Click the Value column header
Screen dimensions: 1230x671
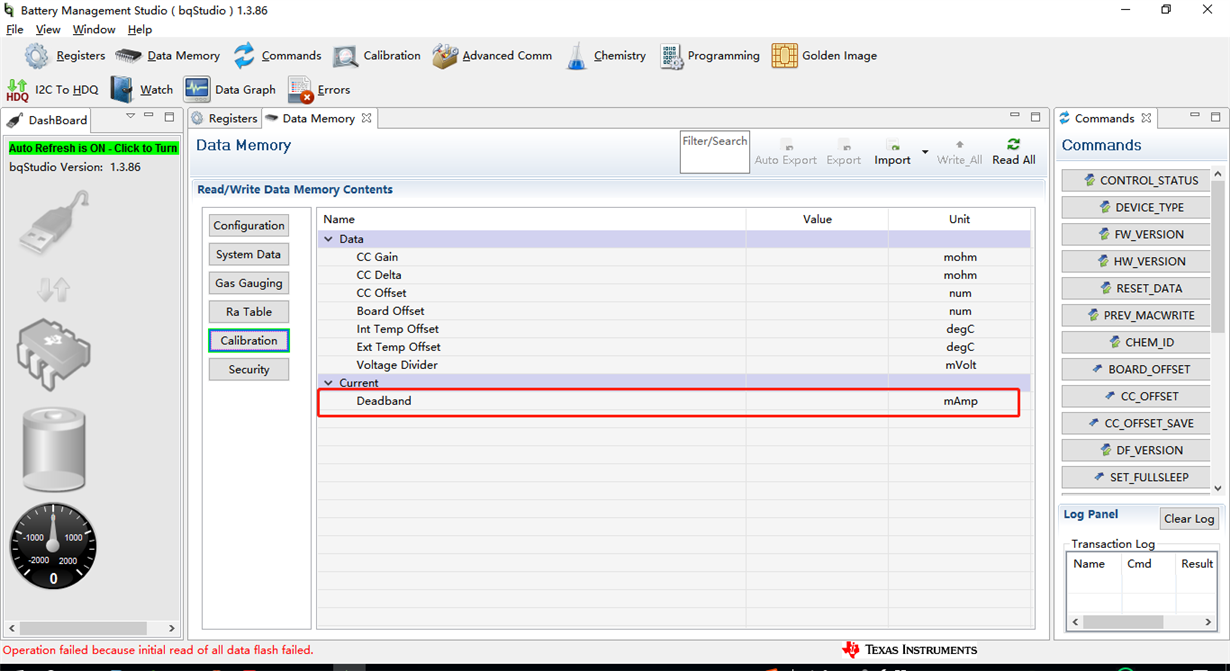point(817,220)
